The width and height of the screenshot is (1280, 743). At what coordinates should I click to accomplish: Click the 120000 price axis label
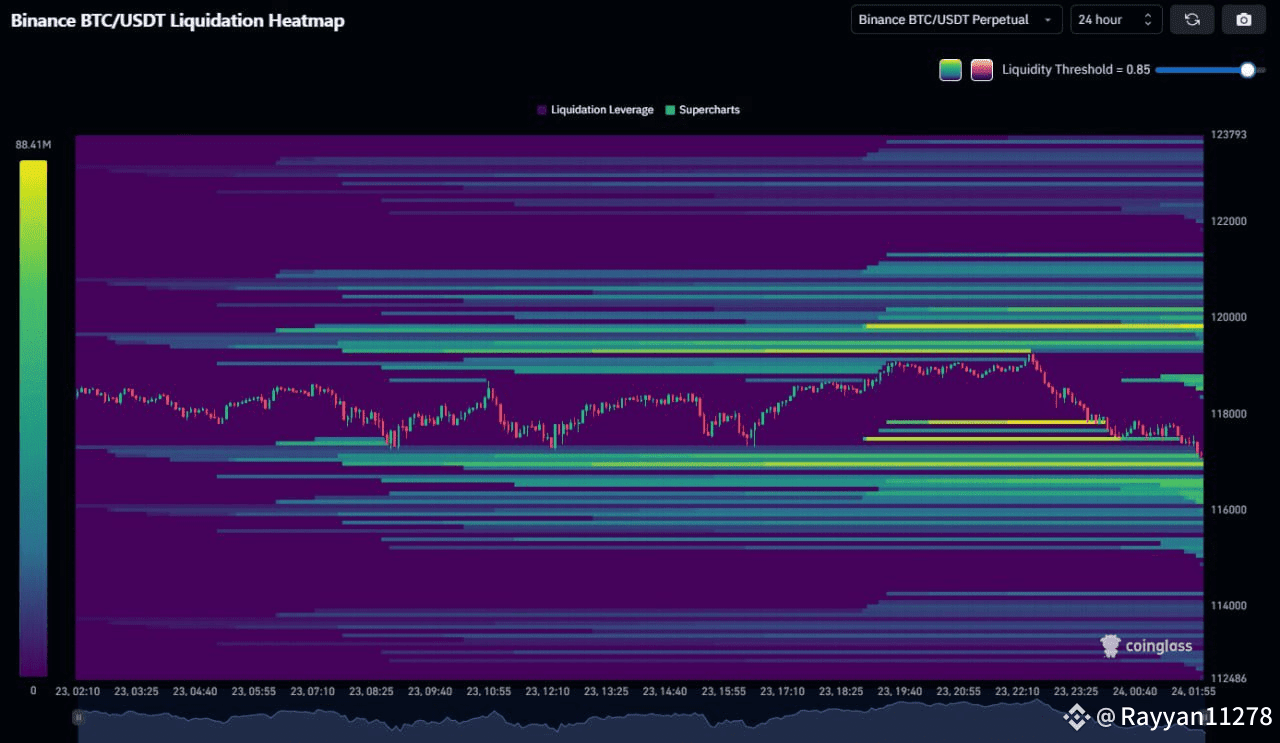pyautogui.click(x=1228, y=317)
